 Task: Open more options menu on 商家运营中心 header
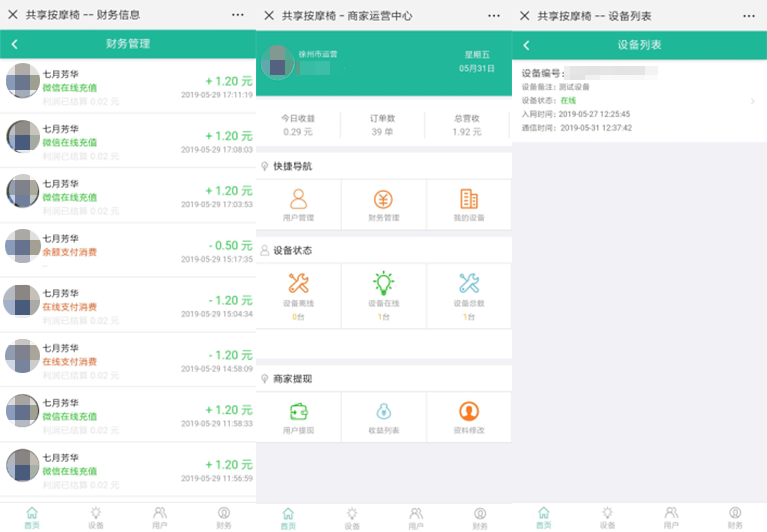coord(494,15)
